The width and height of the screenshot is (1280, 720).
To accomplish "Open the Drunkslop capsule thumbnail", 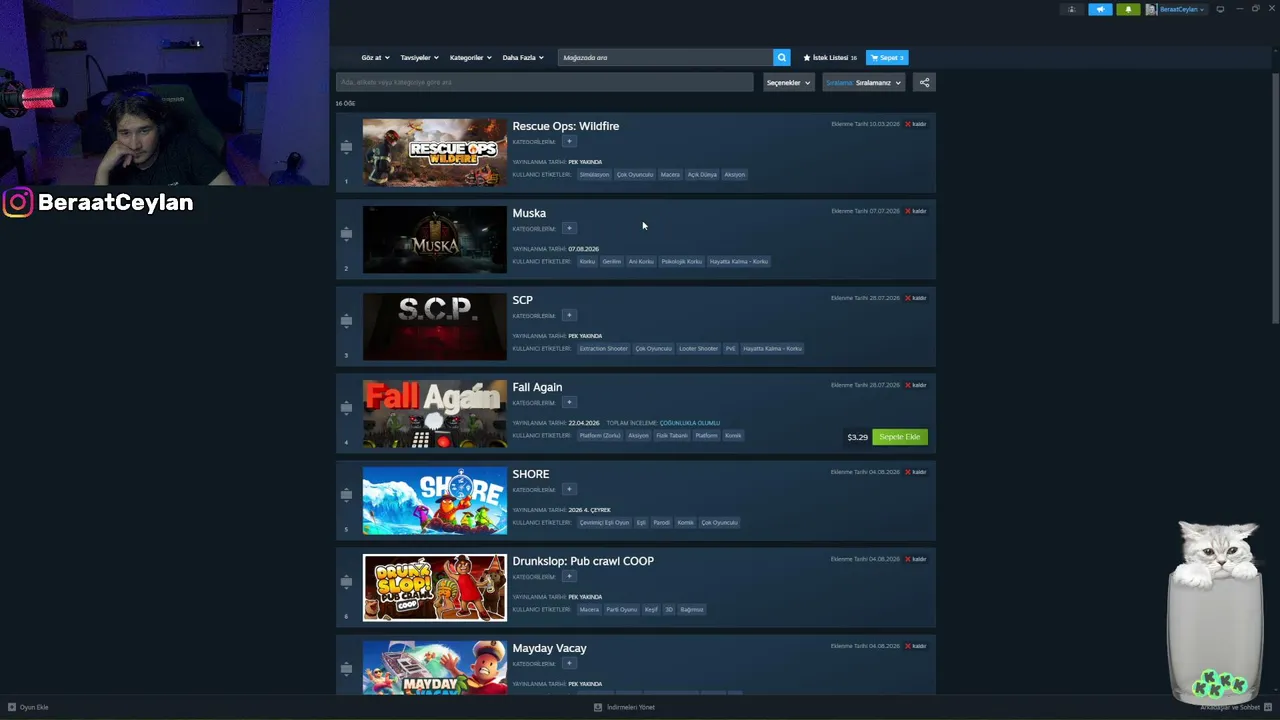I will pos(435,587).
